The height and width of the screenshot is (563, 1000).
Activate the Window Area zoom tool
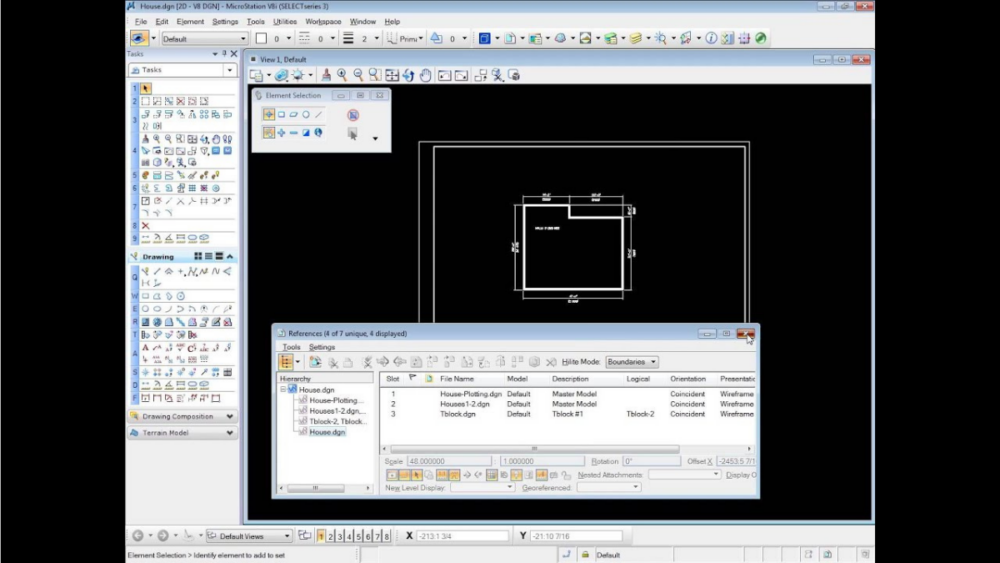(375, 75)
